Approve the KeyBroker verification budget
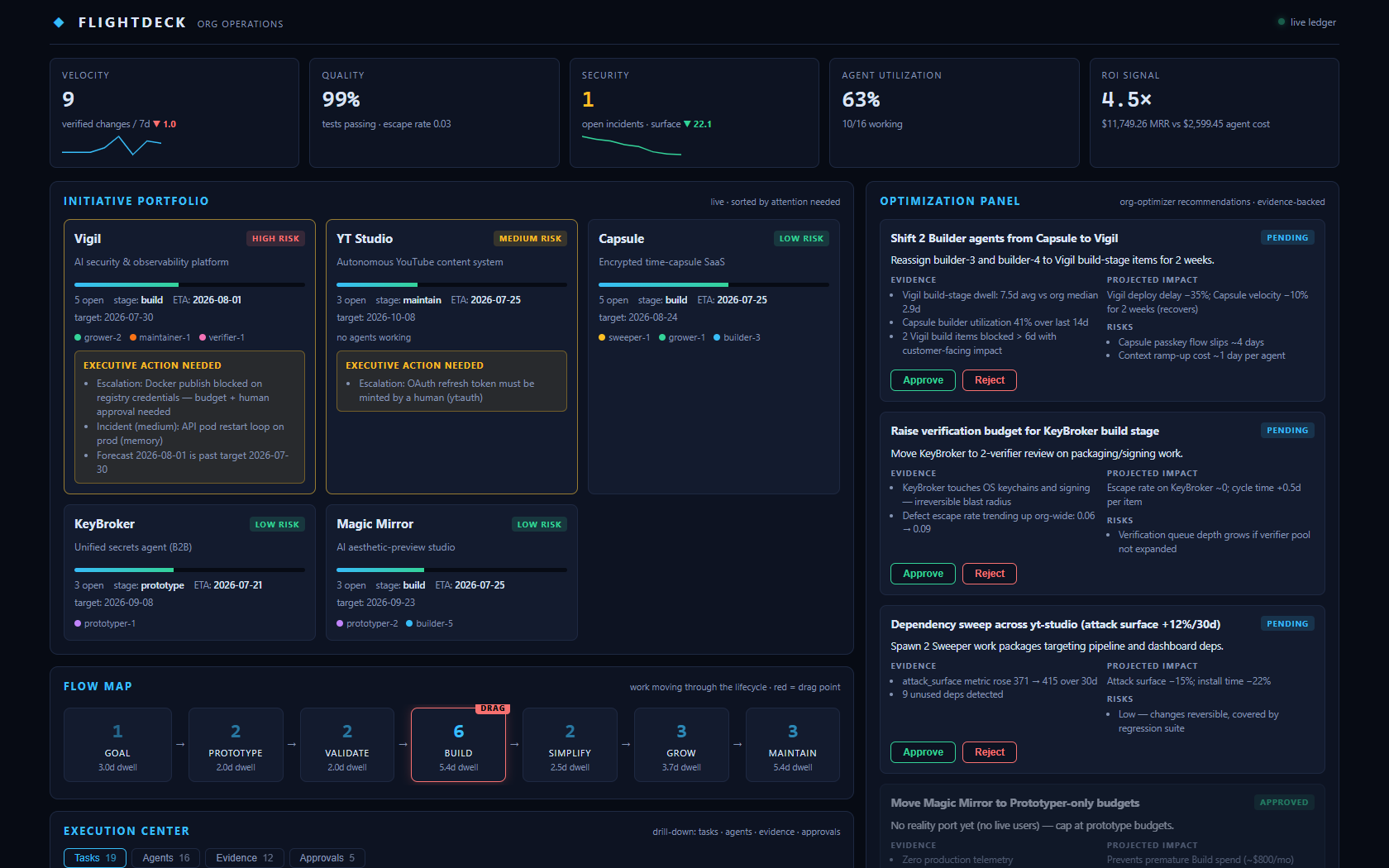 (x=923, y=574)
